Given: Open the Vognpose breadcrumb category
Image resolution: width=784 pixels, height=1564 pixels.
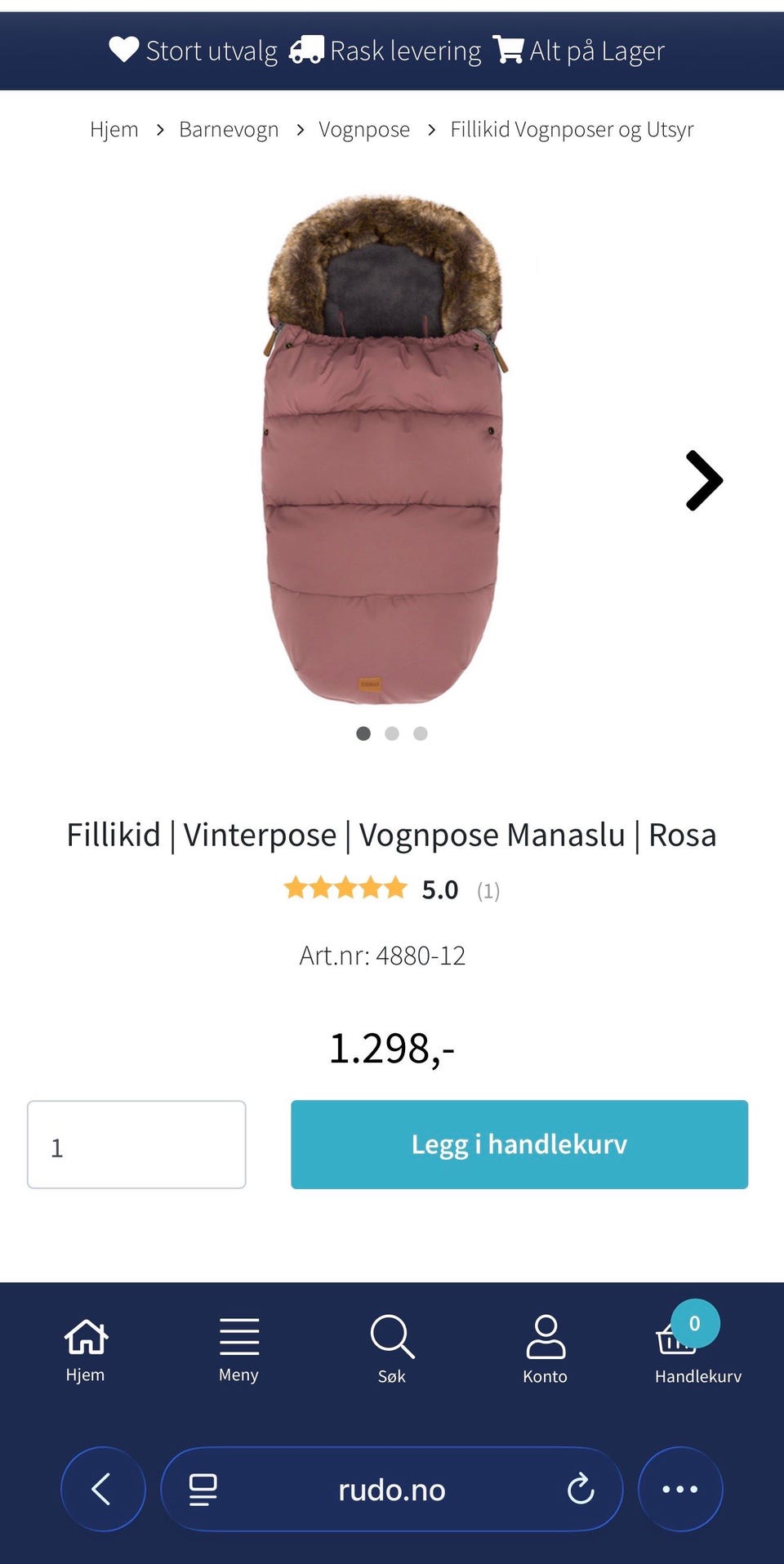Looking at the screenshot, I should click(x=364, y=129).
